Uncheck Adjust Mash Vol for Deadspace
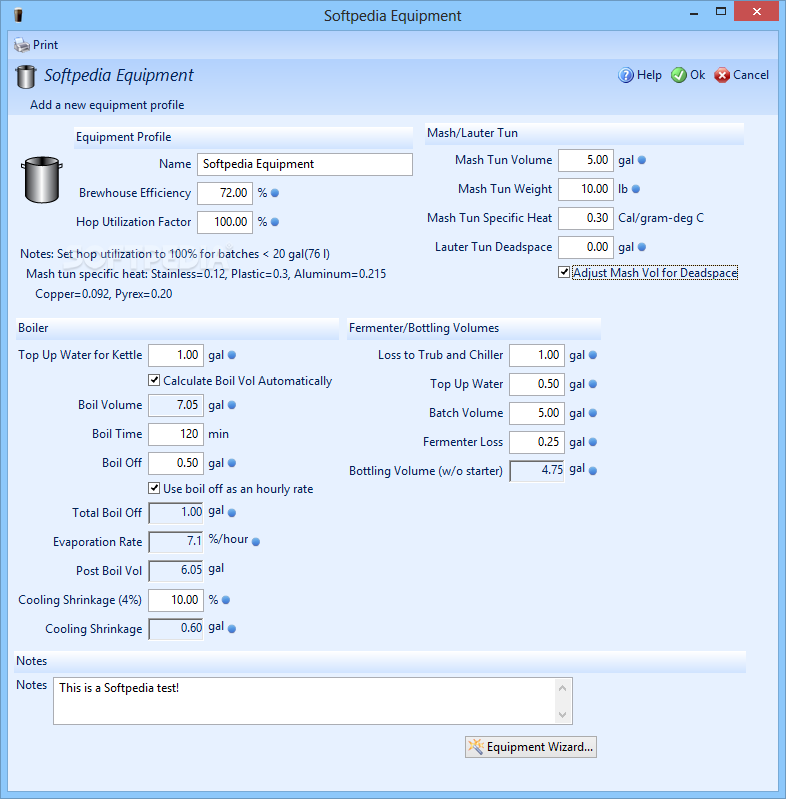 pos(564,272)
